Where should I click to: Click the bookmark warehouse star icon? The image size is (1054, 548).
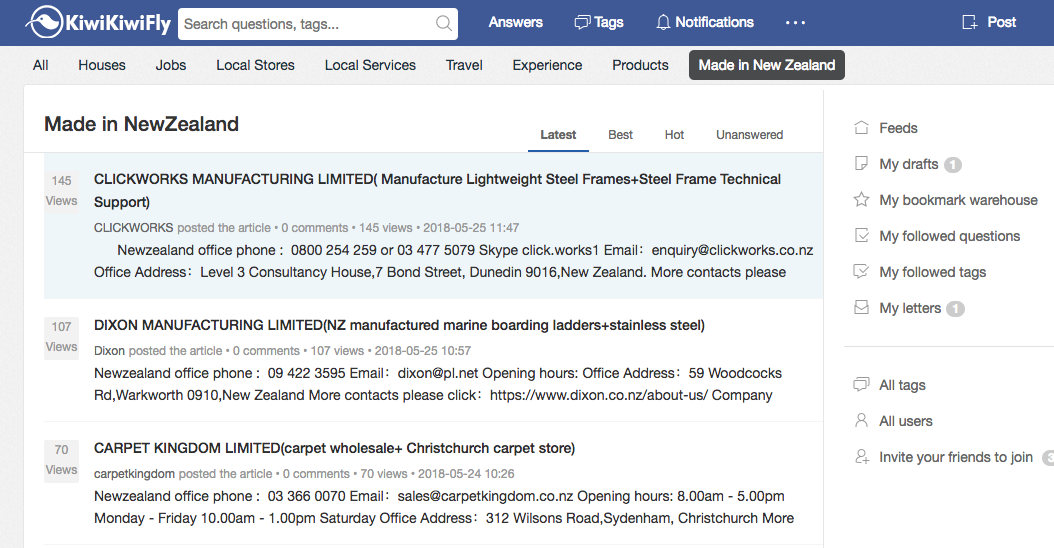[861, 199]
